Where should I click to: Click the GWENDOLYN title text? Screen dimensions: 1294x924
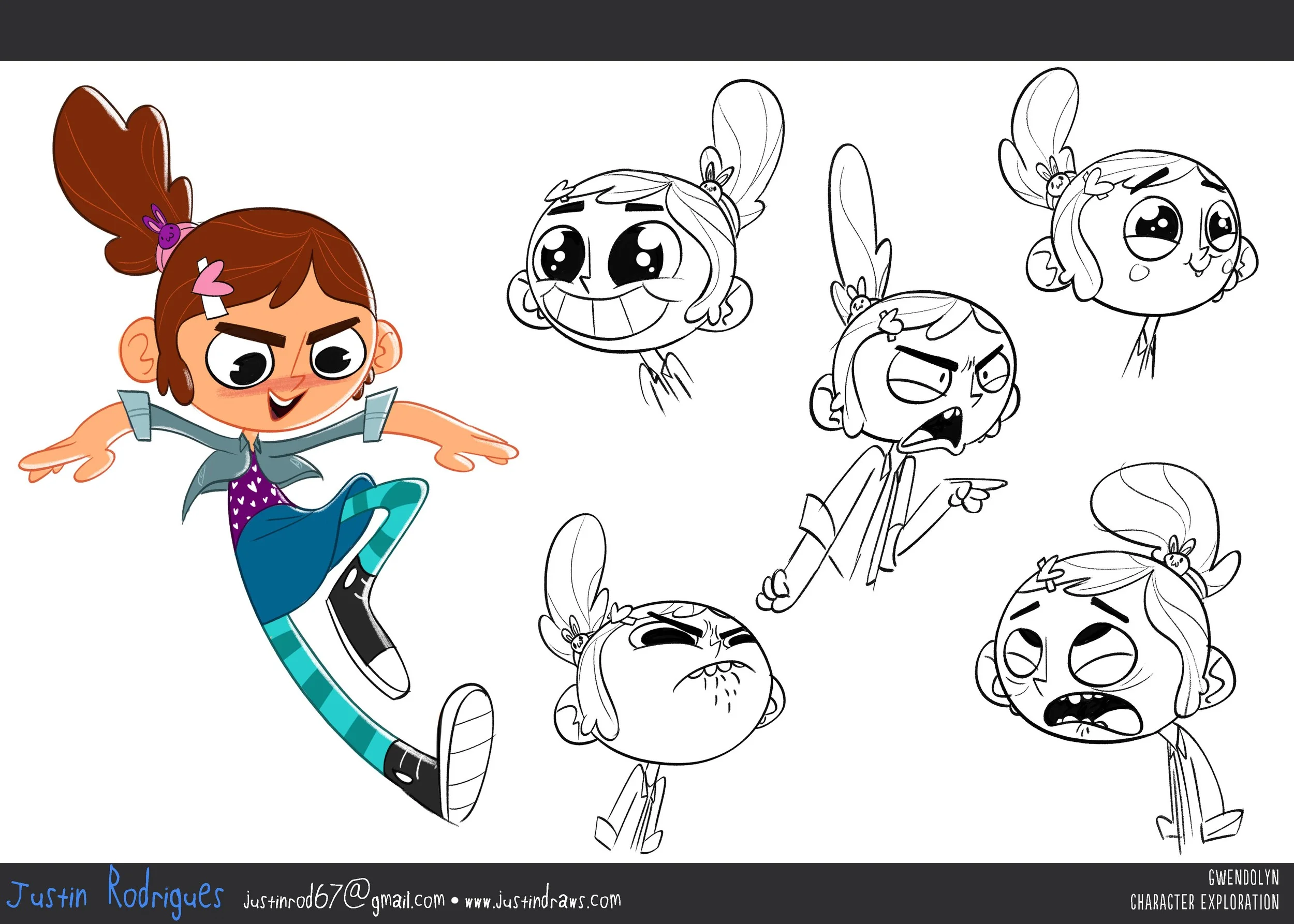1243,878
